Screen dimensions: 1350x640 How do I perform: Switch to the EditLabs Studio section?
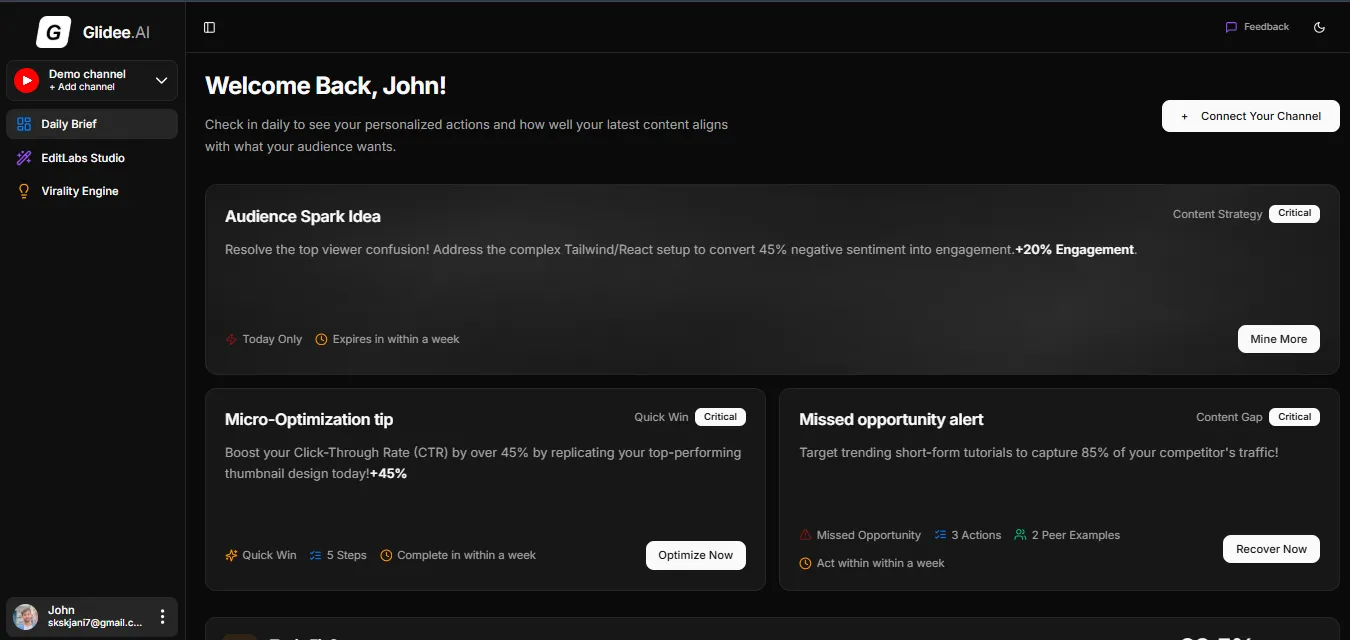coord(85,157)
